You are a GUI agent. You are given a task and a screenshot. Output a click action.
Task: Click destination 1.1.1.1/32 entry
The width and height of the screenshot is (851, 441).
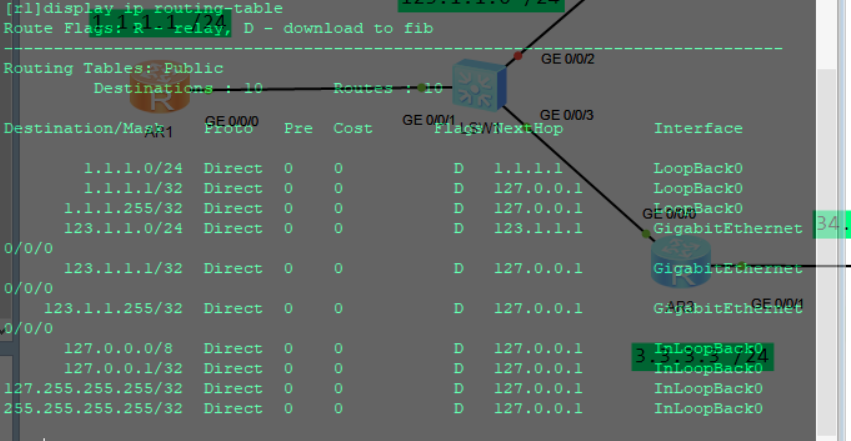pyautogui.click(x=133, y=189)
